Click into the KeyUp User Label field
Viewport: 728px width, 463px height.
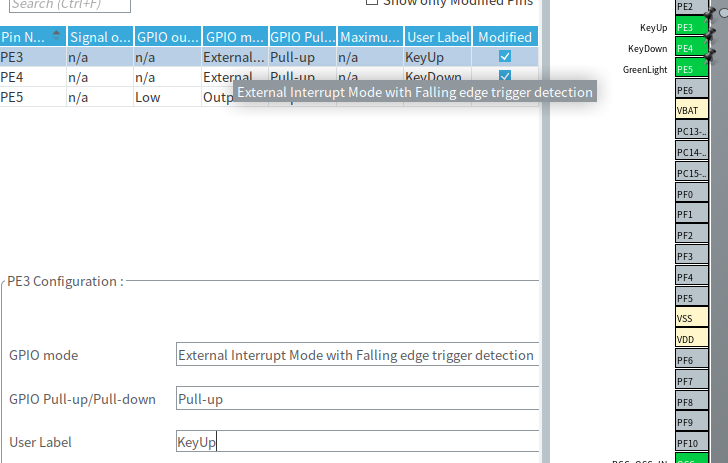pos(356,442)
